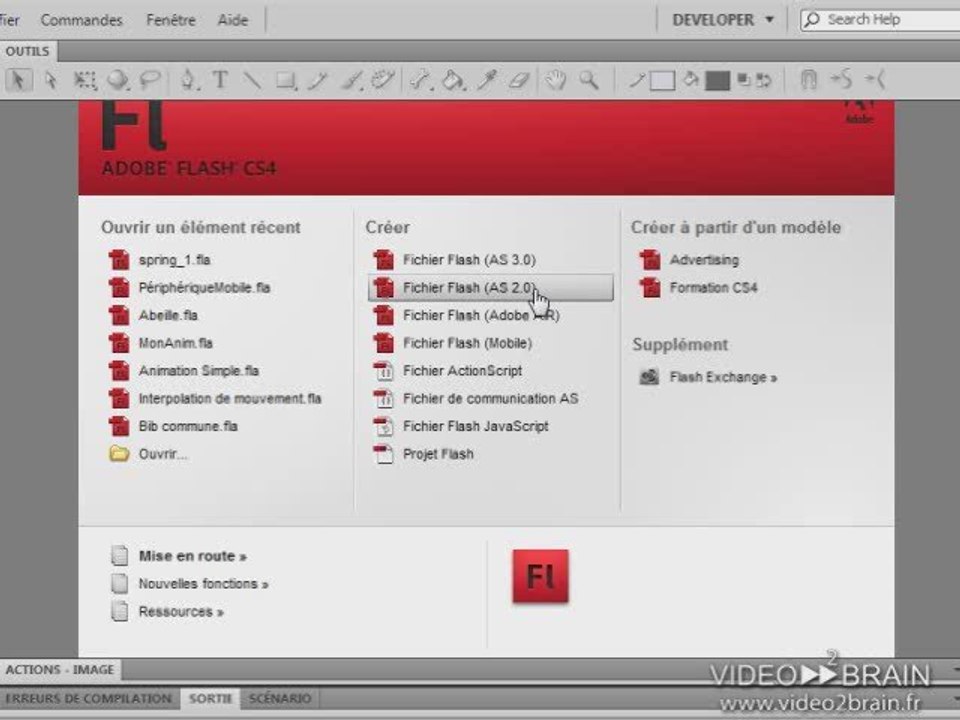
Task: Open Ressources link
Action: (x=168, y=612)
